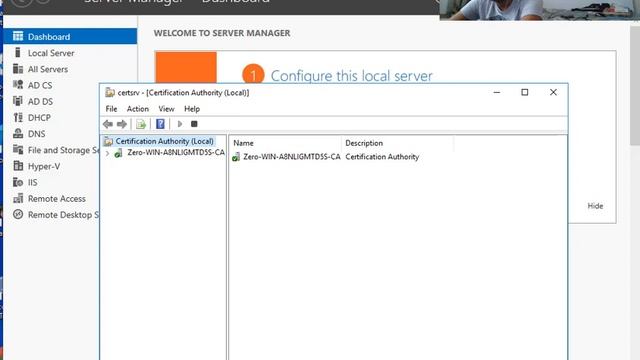This screenshot has width=640, height=360.
Task: Open the View menu in certsrv
Action: (x=166, y=109)
